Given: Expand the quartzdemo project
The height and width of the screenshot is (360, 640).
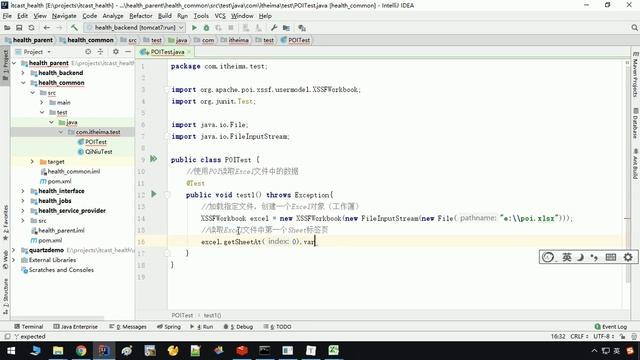Looking at the screenshot, I should coord(13,250).
